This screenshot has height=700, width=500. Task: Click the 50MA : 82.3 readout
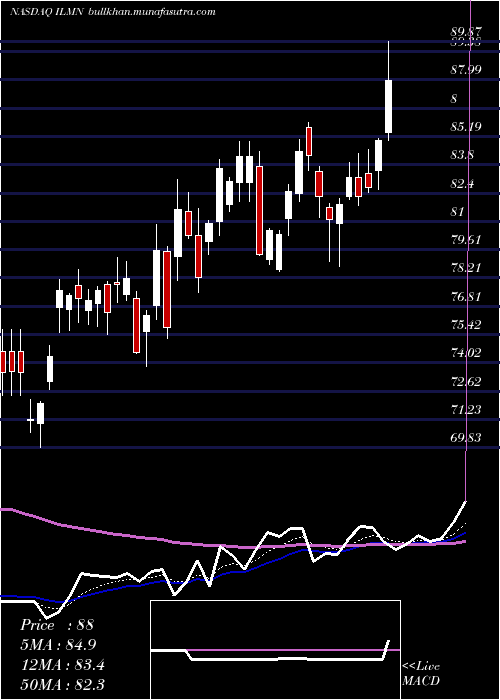pos(62,685)
